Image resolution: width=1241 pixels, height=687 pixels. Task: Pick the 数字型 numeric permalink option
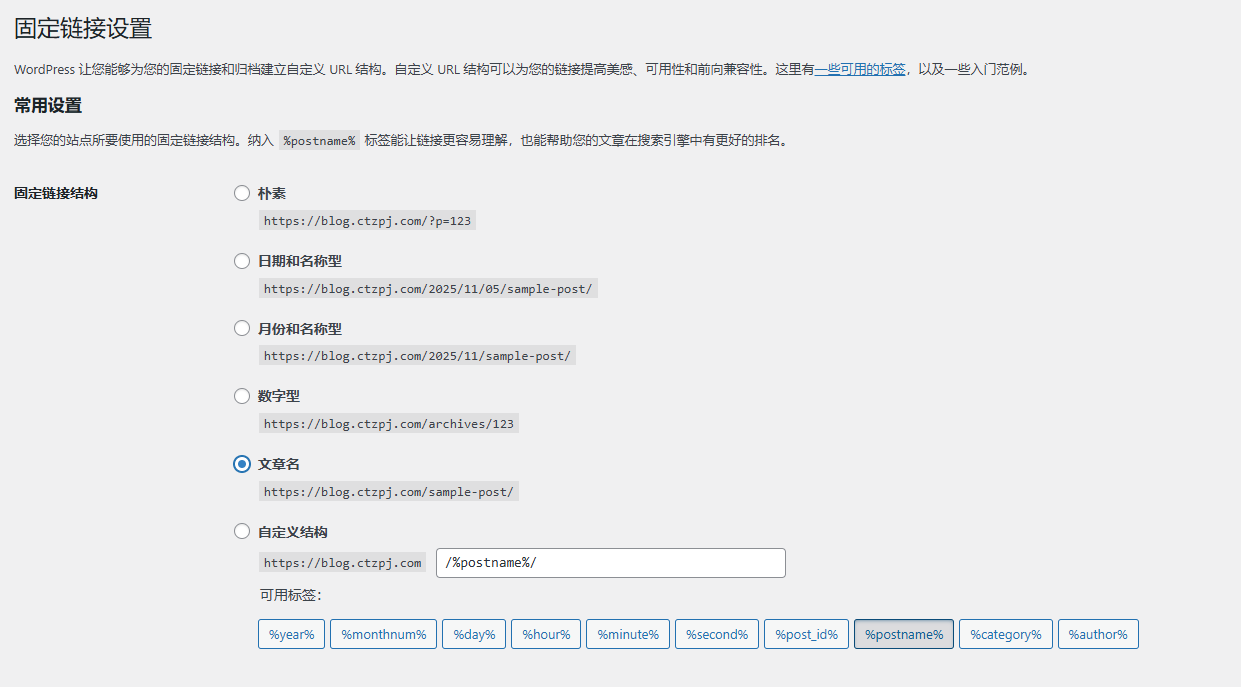click(x=242, y=396)
